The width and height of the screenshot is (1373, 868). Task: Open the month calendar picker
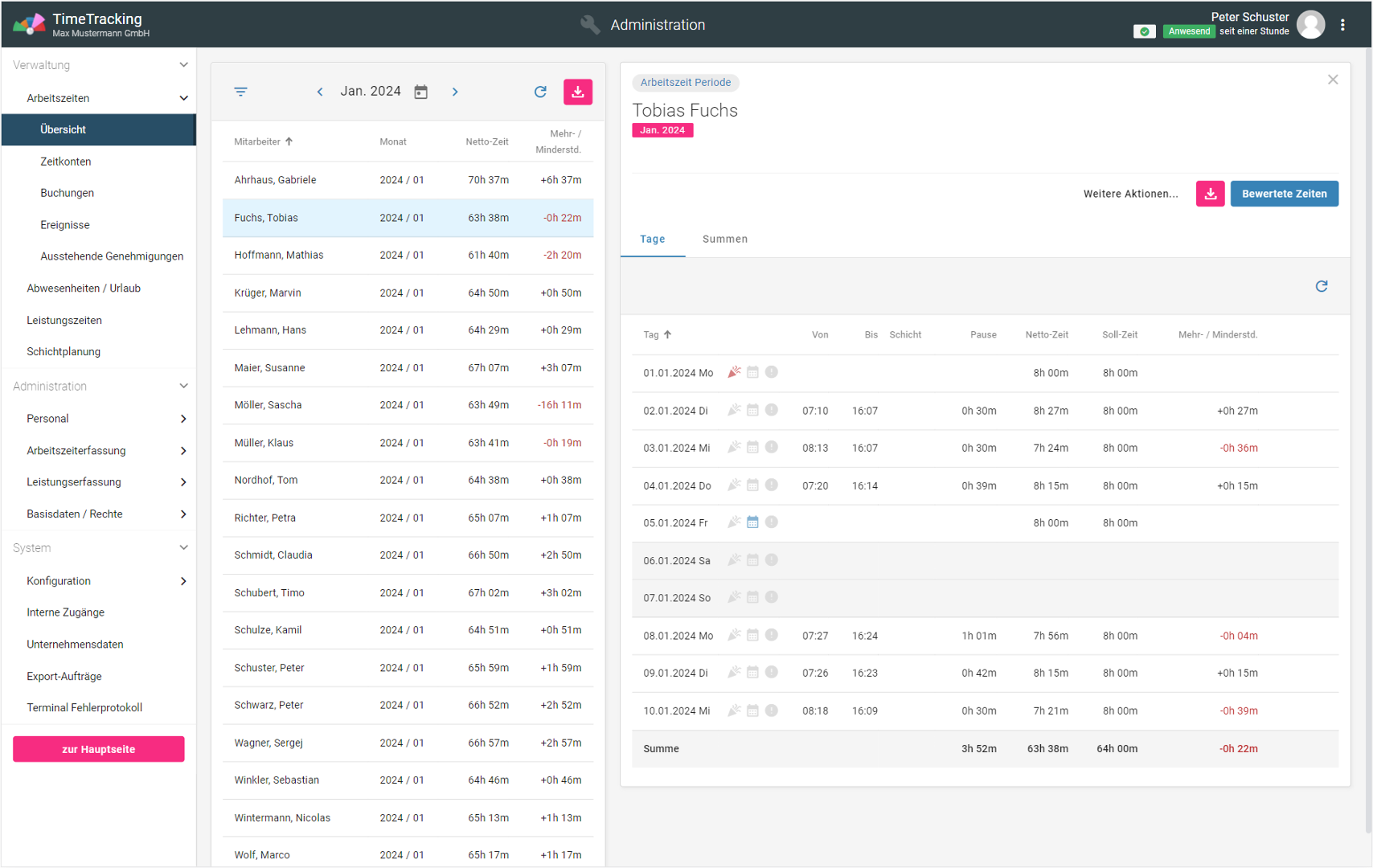420,92
